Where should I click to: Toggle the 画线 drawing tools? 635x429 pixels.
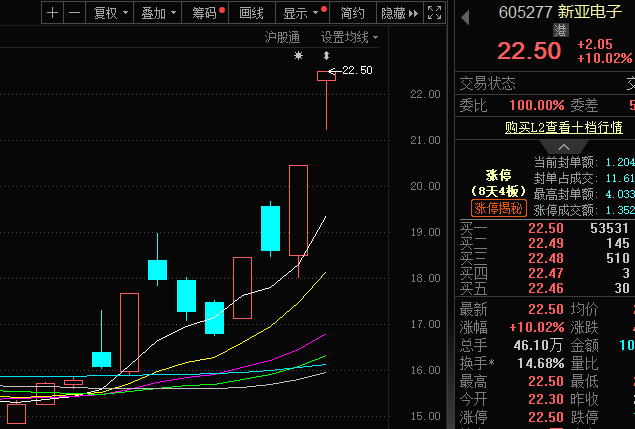click(x=252, y=13)
